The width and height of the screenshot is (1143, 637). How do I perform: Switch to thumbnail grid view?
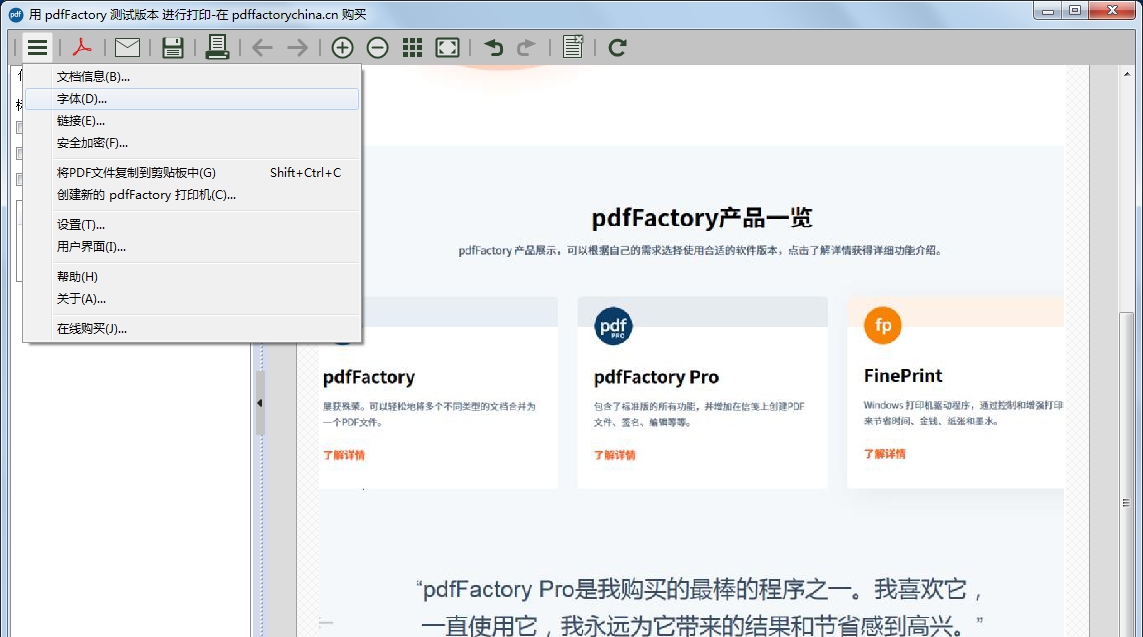pyautogui.click(x=411, y=47)
